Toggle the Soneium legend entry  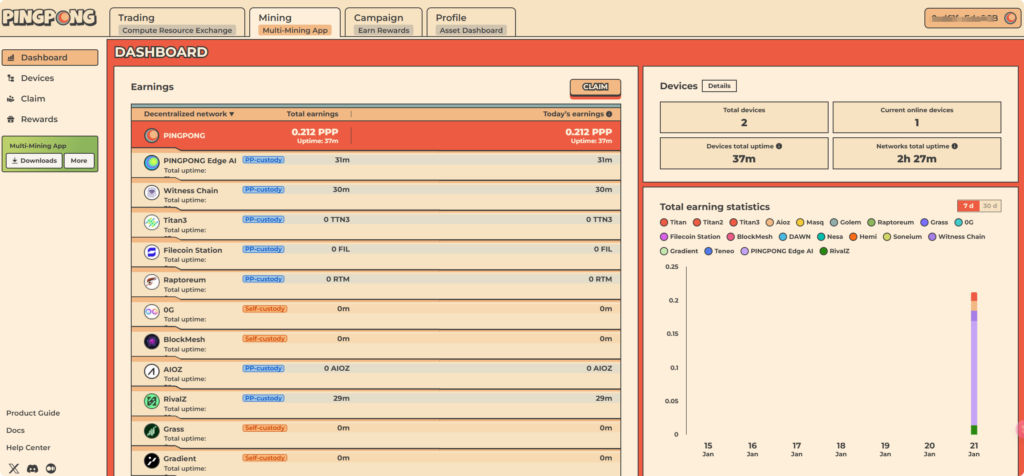click(x=903, y=237)
